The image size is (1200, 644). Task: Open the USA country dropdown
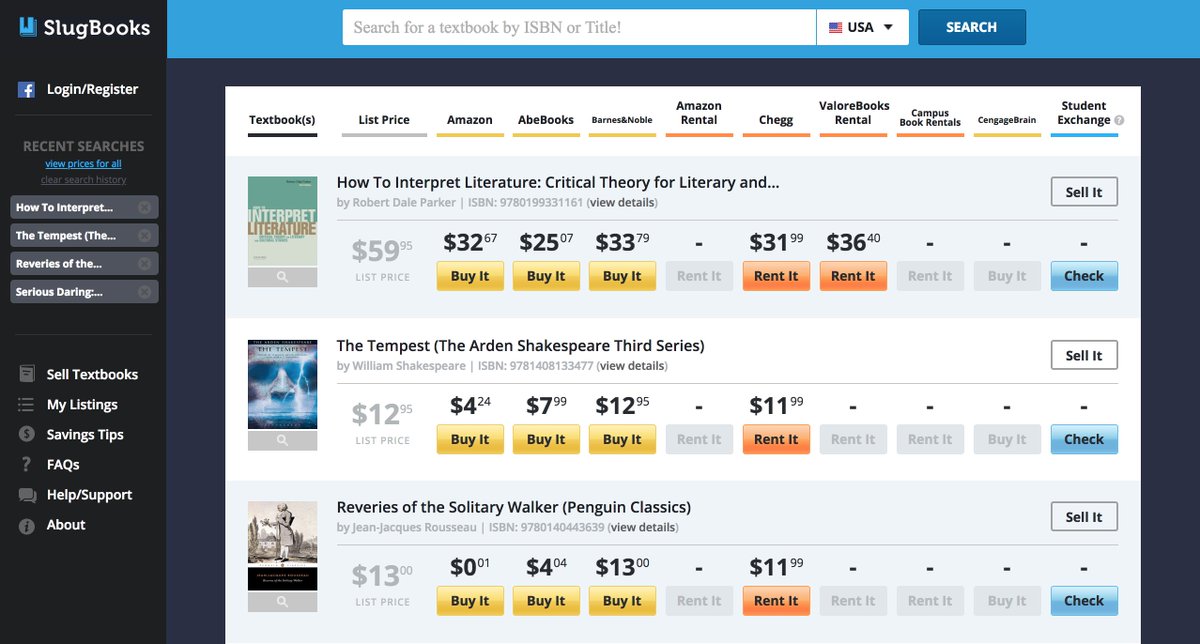tap(862, 27)
